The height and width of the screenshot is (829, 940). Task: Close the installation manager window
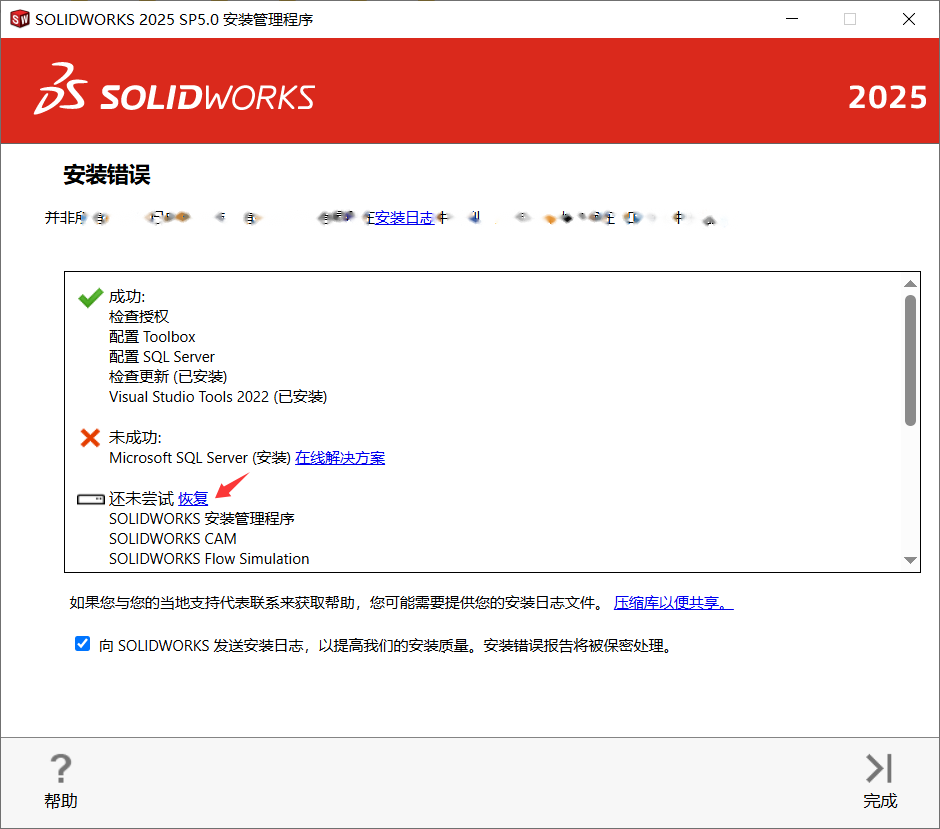point(909,19)
